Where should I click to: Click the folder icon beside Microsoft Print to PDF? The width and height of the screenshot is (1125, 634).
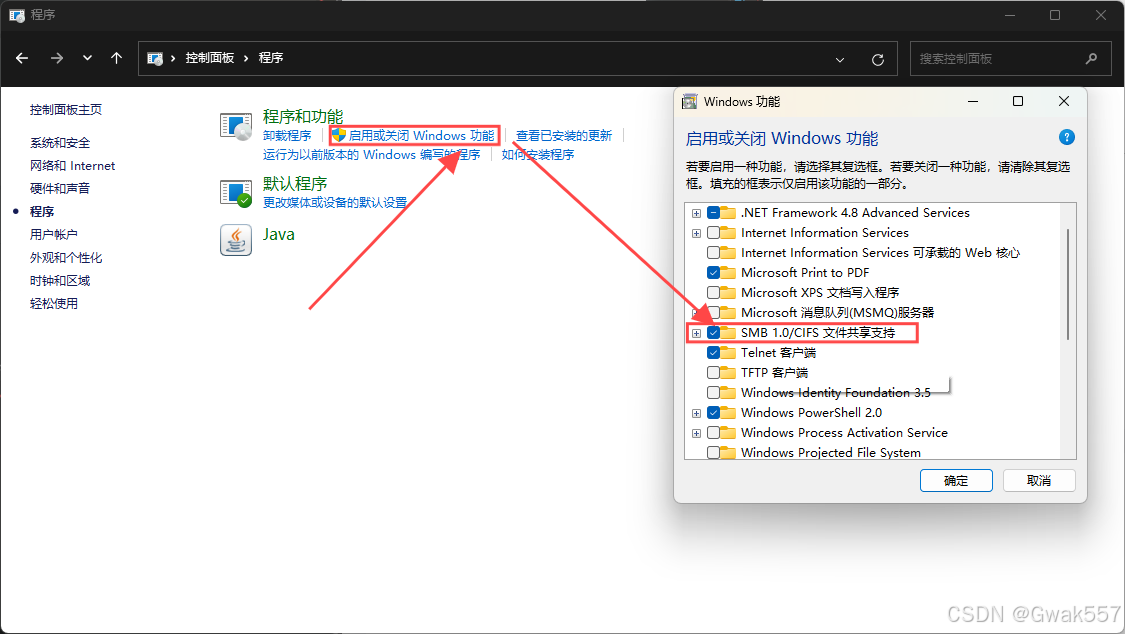click(728, 273)
